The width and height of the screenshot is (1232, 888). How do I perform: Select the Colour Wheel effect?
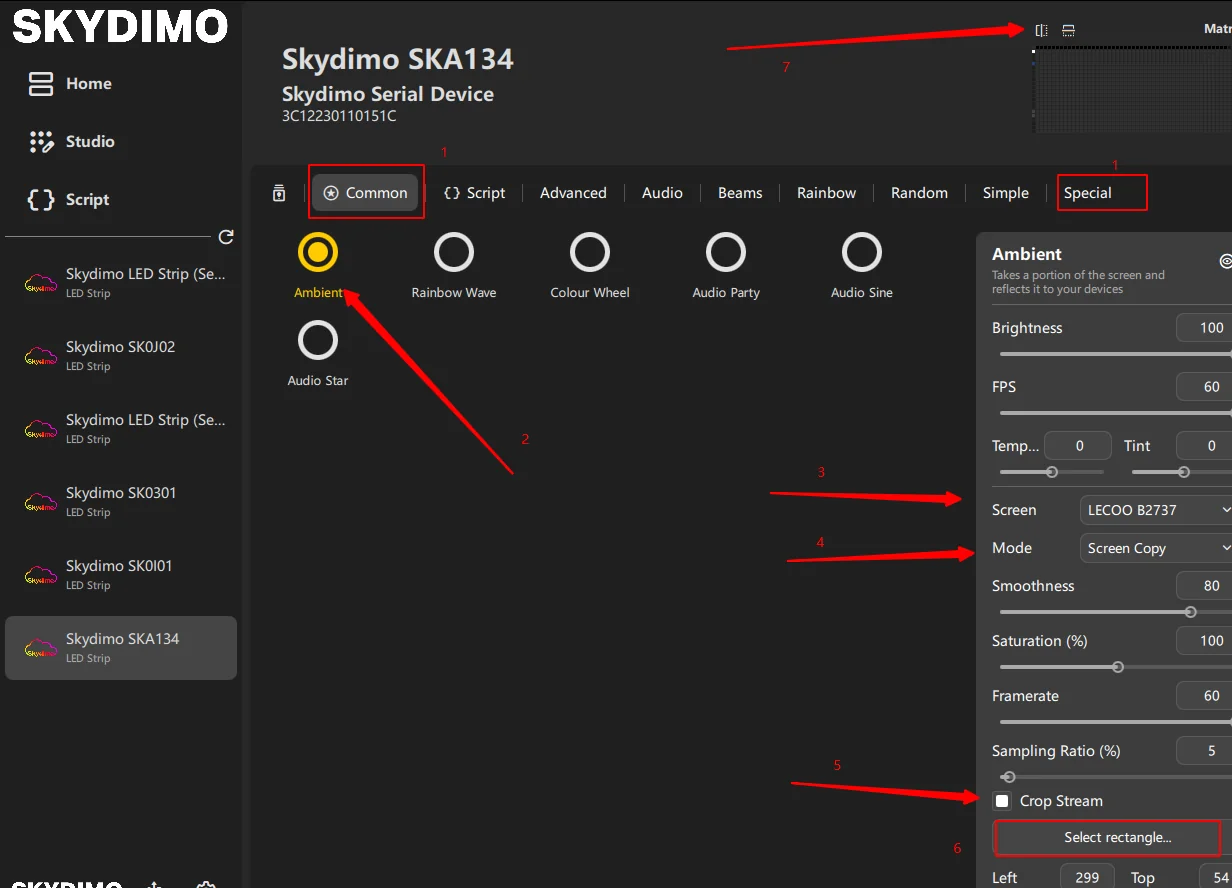click(x=589, y=253)
